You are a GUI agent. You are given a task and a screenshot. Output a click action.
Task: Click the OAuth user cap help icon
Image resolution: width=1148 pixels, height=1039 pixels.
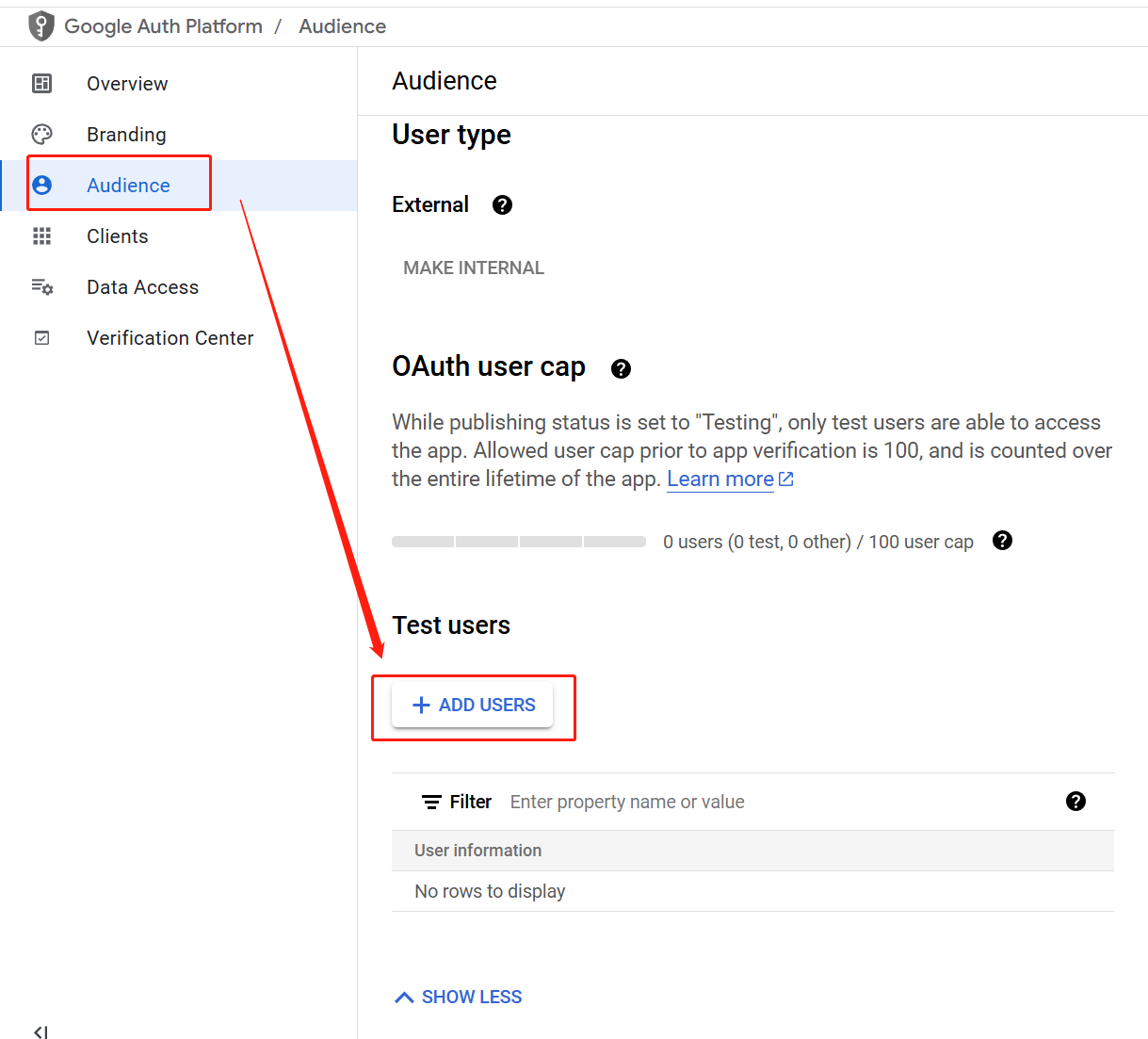point(621,368)
